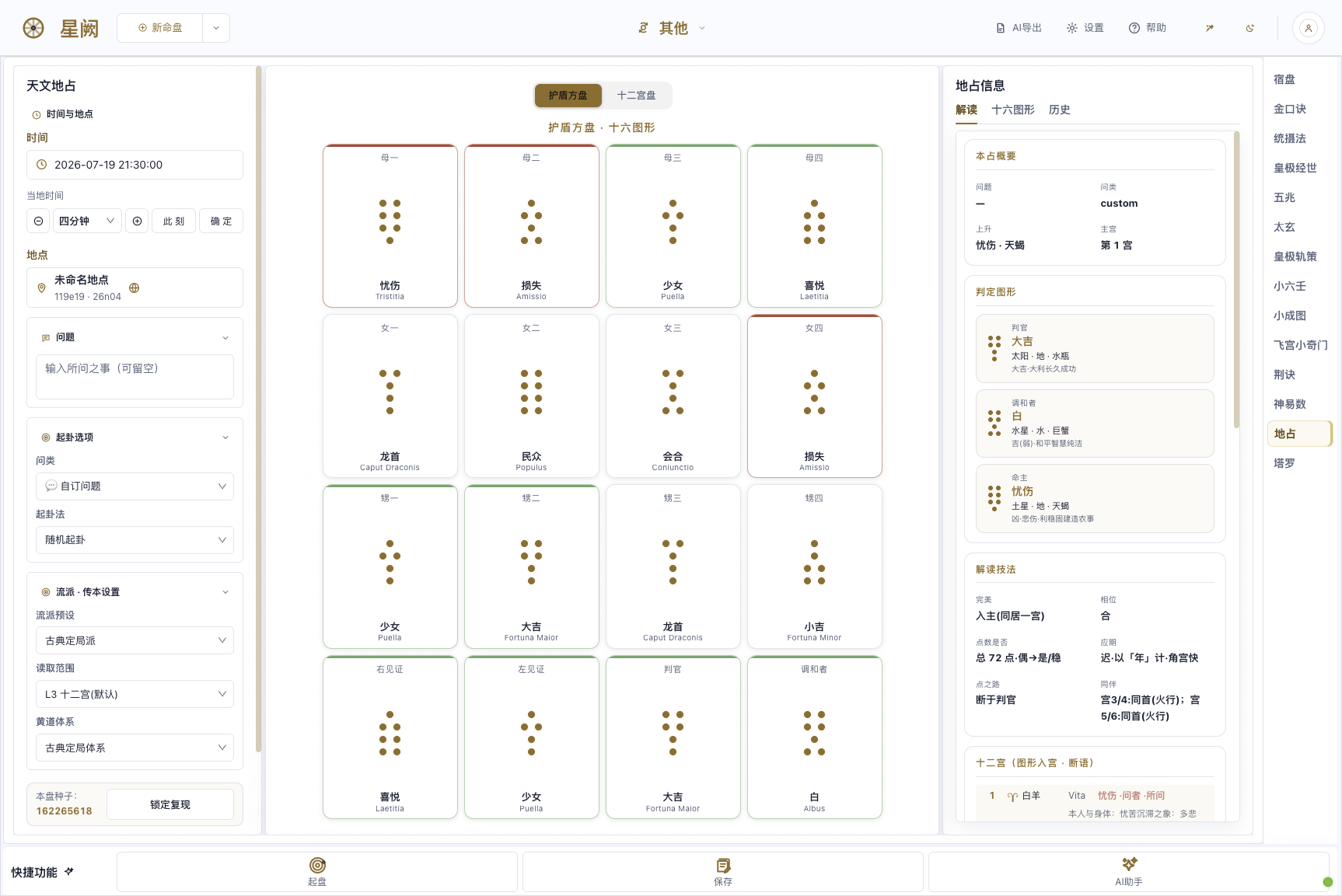Open the 新命盘 dropdown arrow

click(x=216, y=28)
